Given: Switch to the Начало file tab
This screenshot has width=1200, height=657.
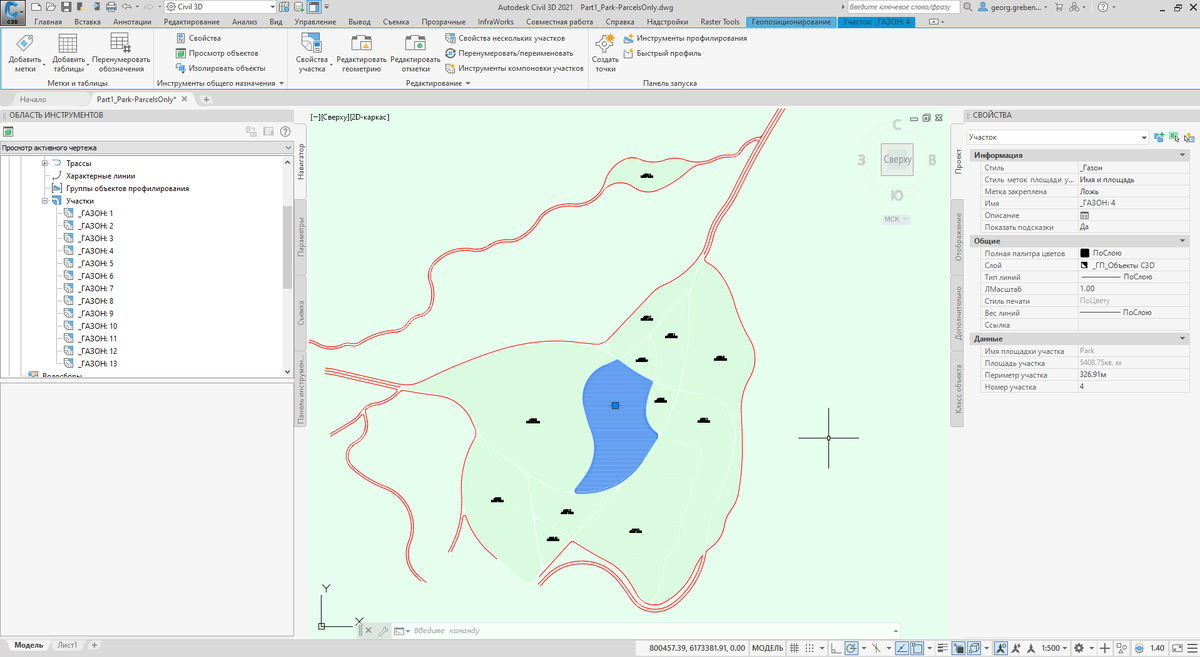Looking at the screenshot, I should click(x=33, y=99).
